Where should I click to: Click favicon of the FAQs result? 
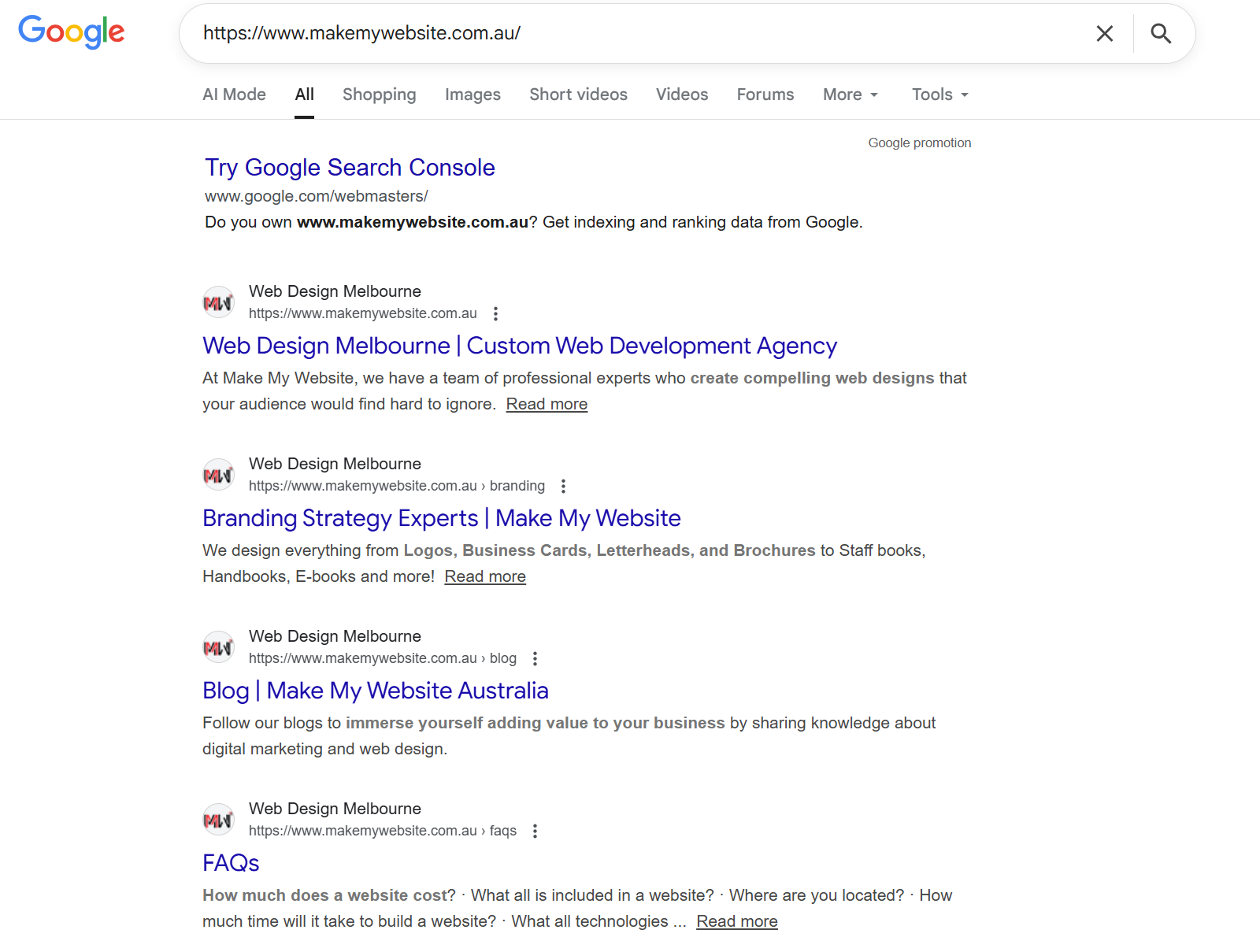click(218, 820)
